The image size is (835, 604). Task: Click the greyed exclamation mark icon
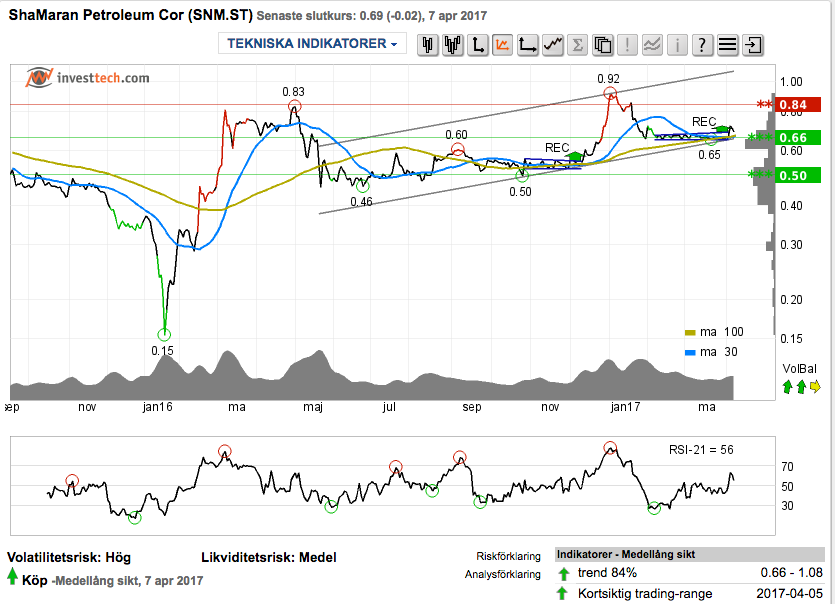(x=627, y=45)
